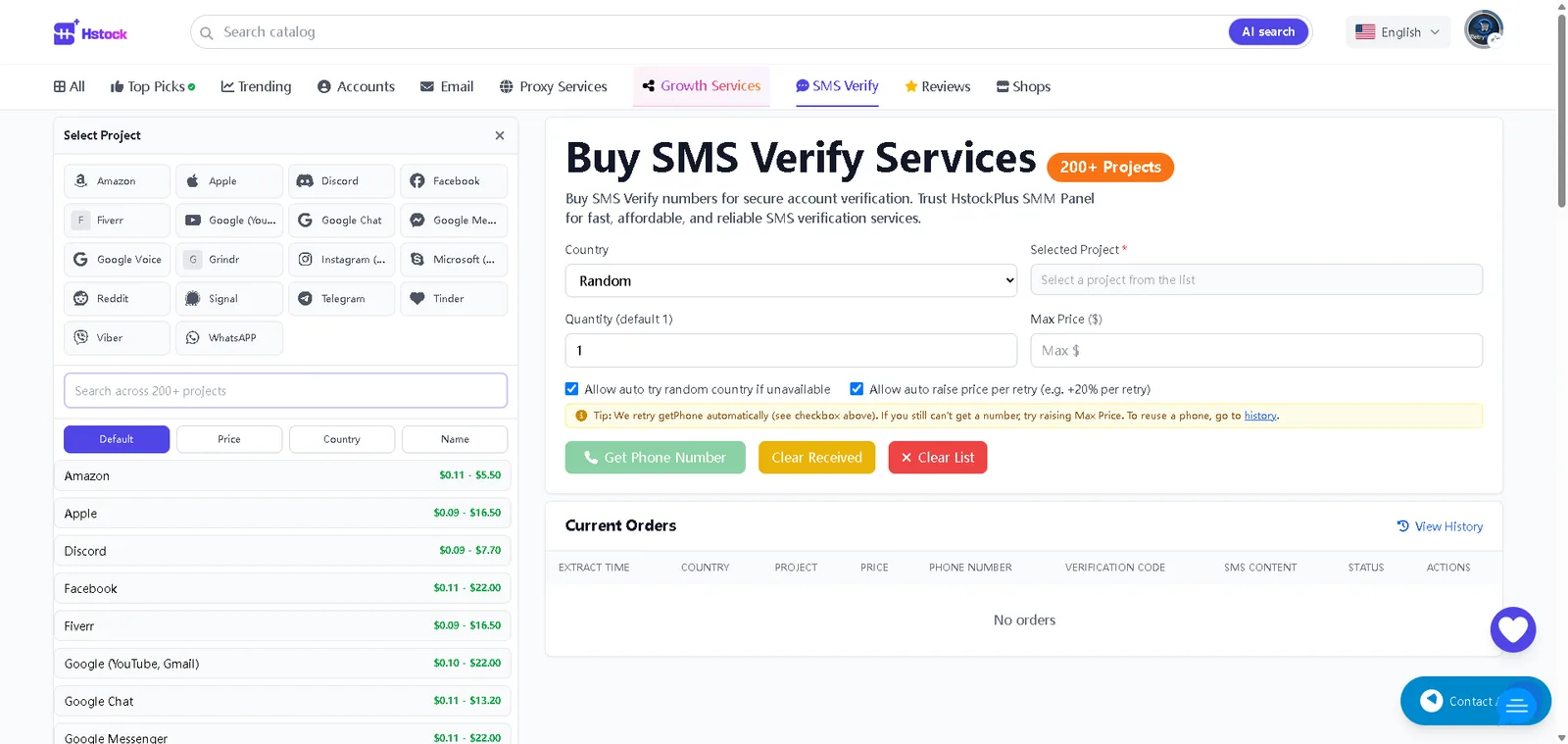1568x744 pixels.
Task: Select the Reddit project chip
Action: coord(118,299)
